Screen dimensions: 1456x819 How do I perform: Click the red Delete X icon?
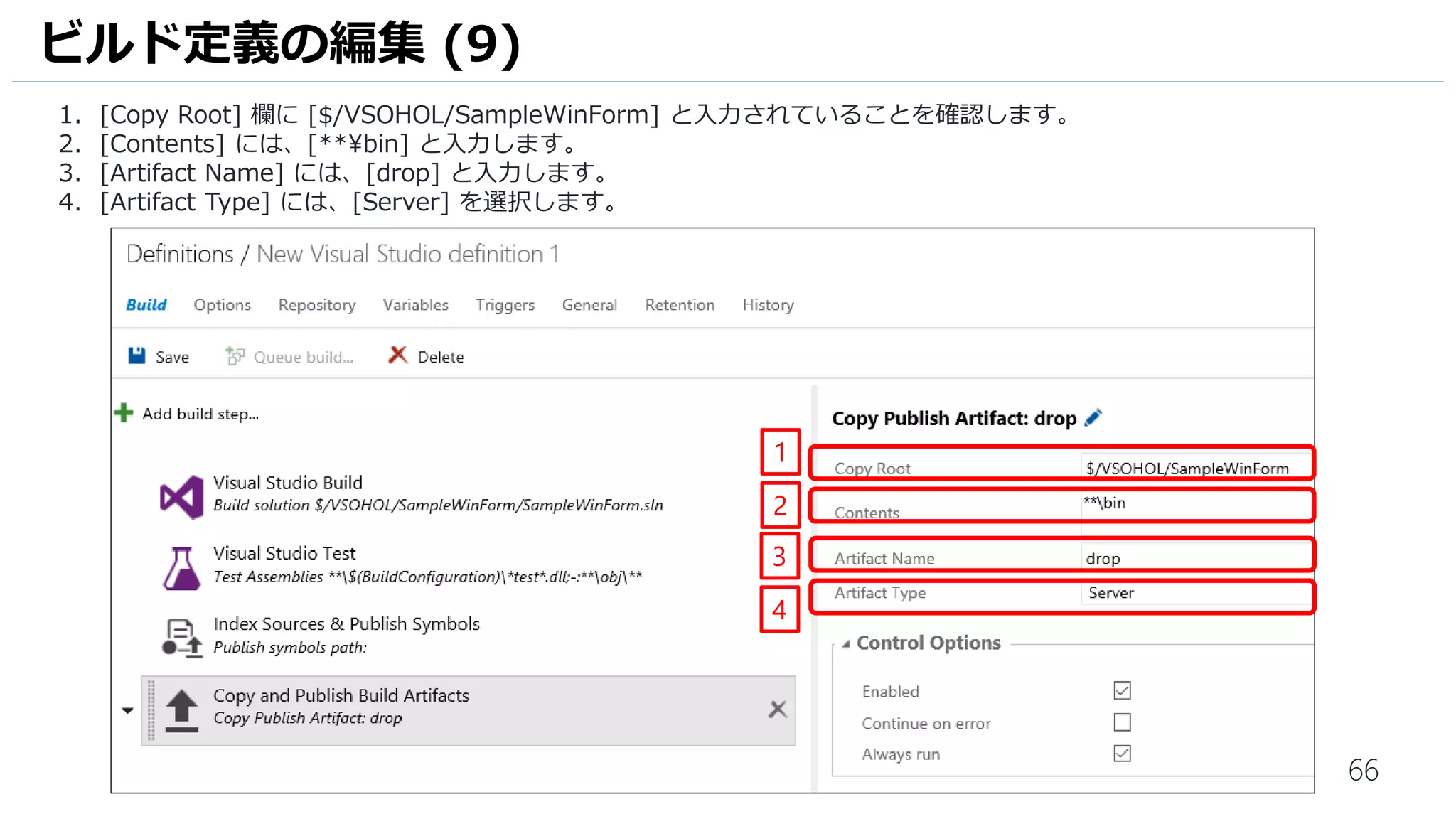[398, 355]
